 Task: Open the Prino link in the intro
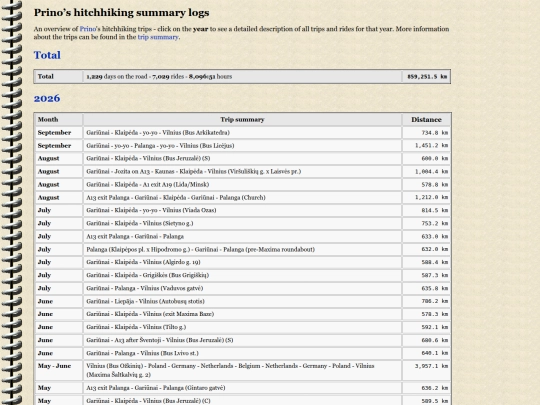tap(88, 29)
